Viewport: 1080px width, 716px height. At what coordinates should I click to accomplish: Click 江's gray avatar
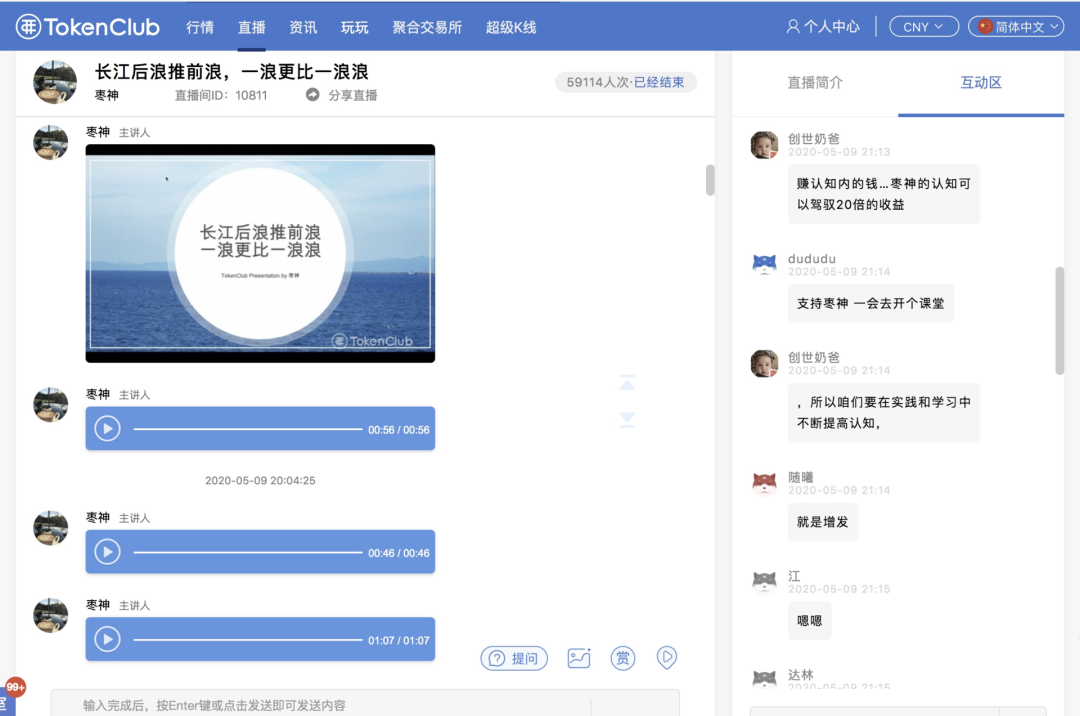[x=764, y=582]
